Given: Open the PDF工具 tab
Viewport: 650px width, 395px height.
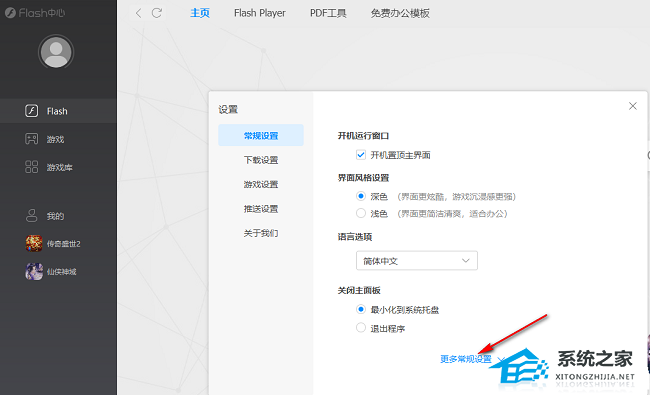Looking at the screenshot, I should 328,13.
